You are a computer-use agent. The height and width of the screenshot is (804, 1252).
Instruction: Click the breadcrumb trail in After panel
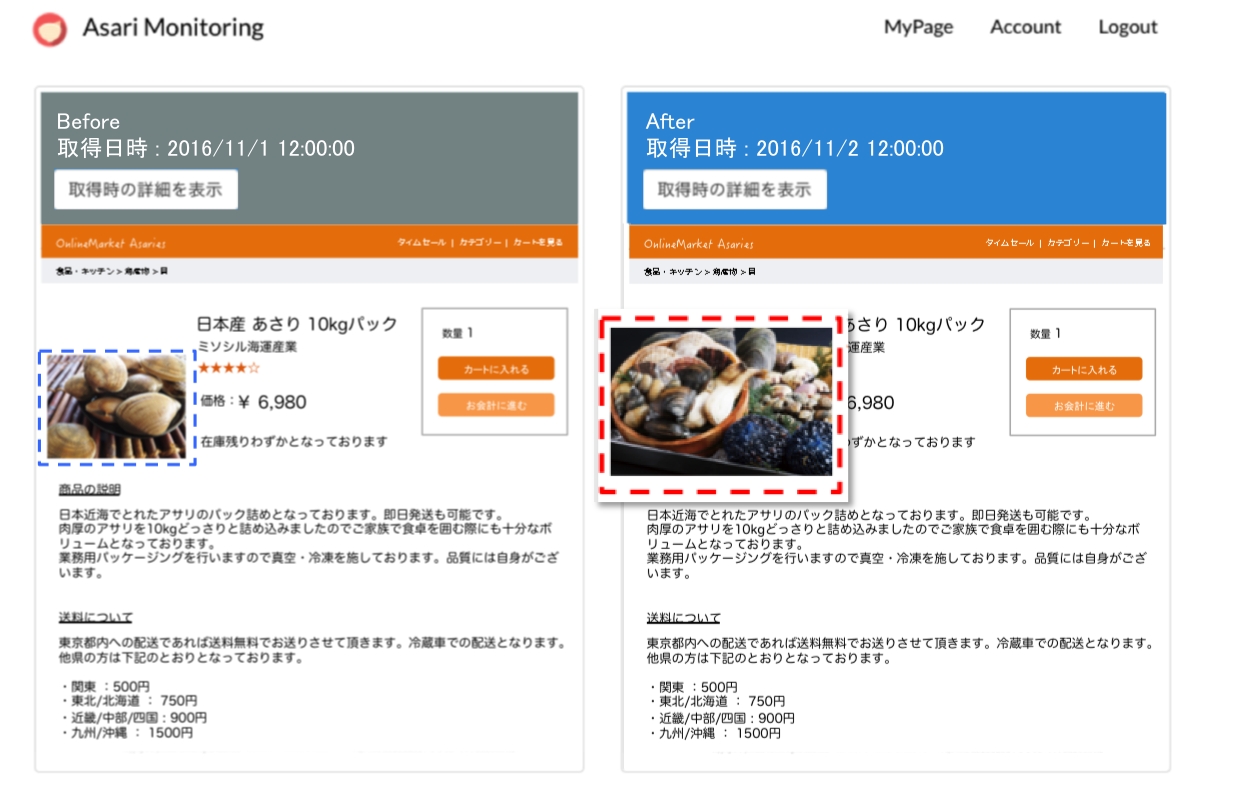point(699,272)
